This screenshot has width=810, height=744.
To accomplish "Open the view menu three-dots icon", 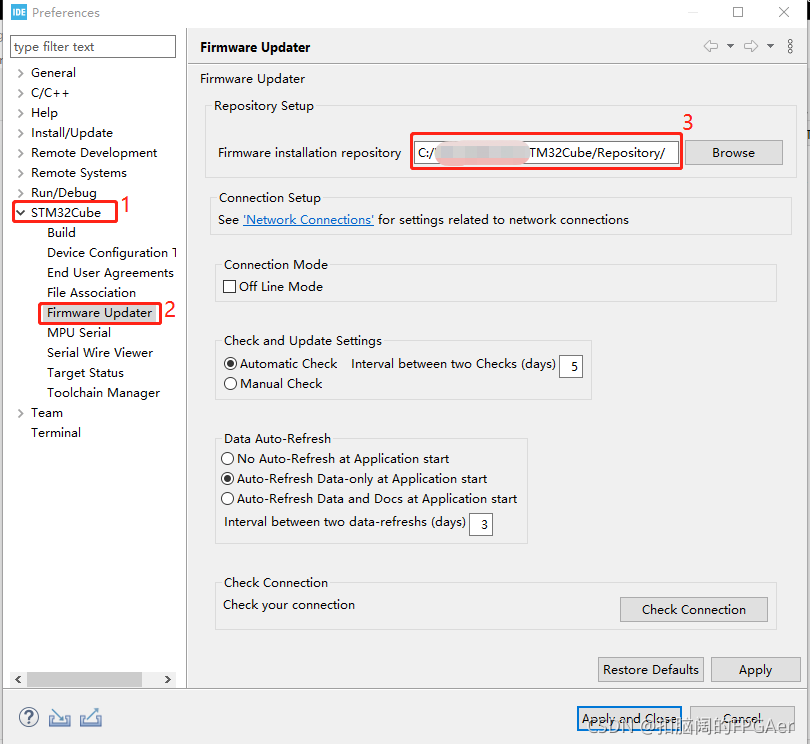I will [790, 46].
